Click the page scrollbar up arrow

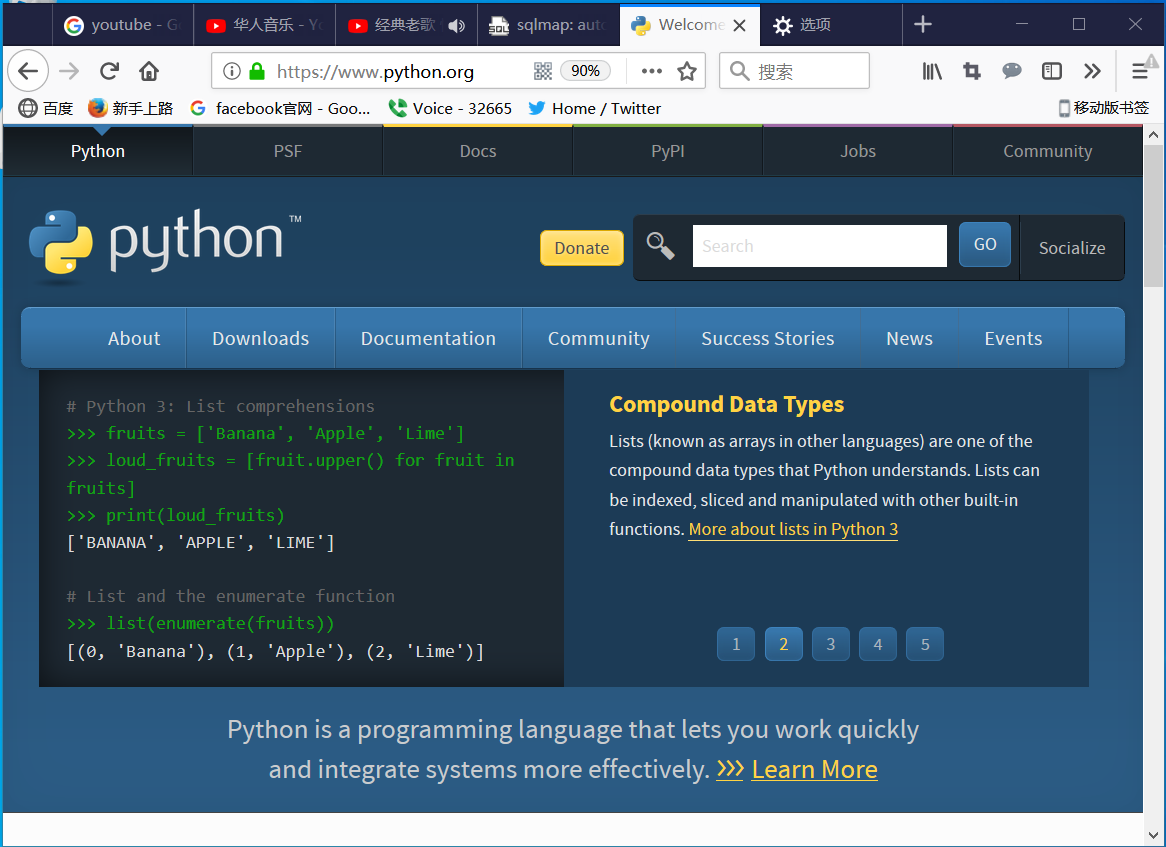1153,135
